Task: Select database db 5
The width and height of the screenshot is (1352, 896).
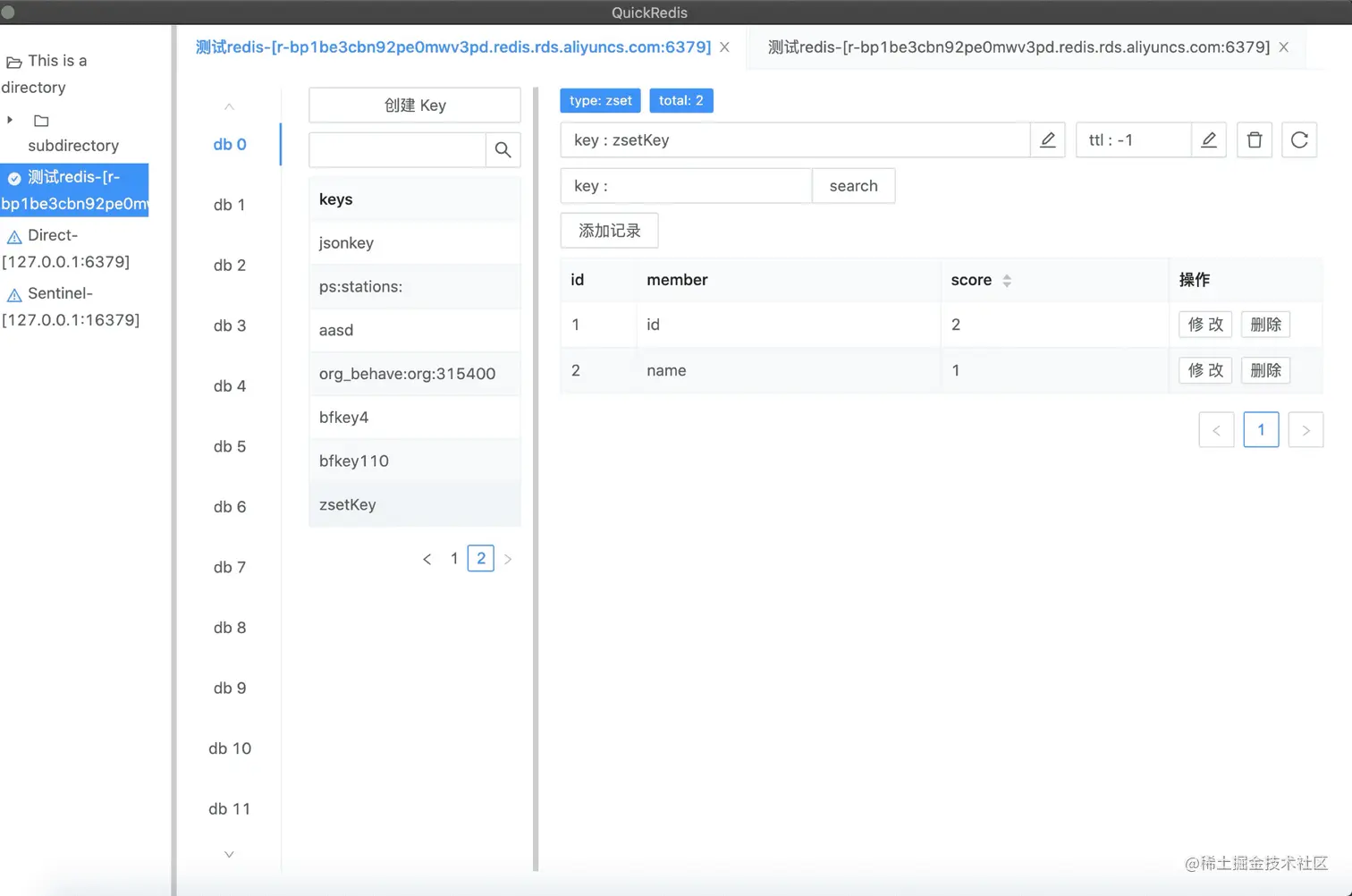Action: click(x=230, y=446)
